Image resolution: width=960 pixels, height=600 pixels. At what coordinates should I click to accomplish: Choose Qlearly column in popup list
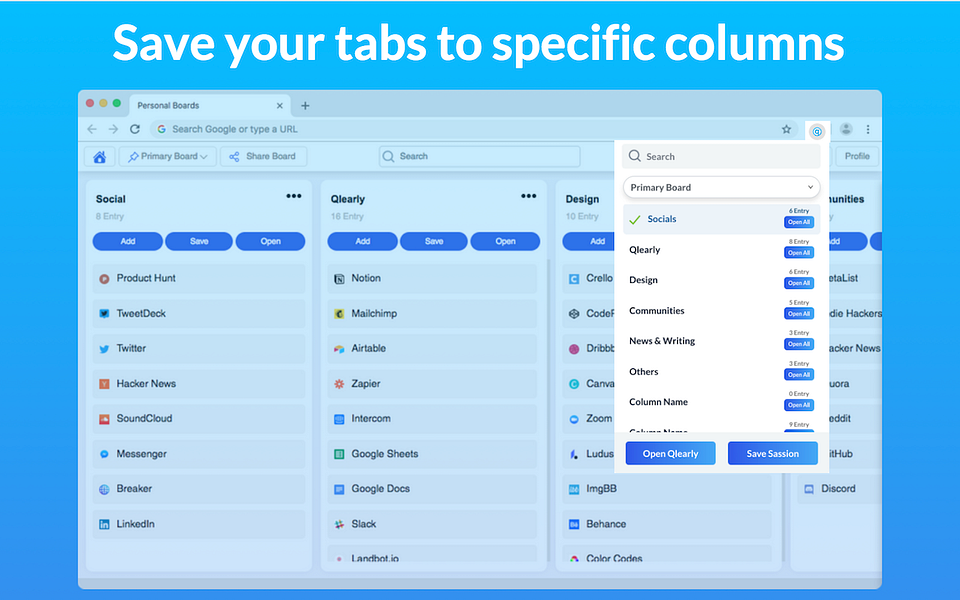[645, 250]
